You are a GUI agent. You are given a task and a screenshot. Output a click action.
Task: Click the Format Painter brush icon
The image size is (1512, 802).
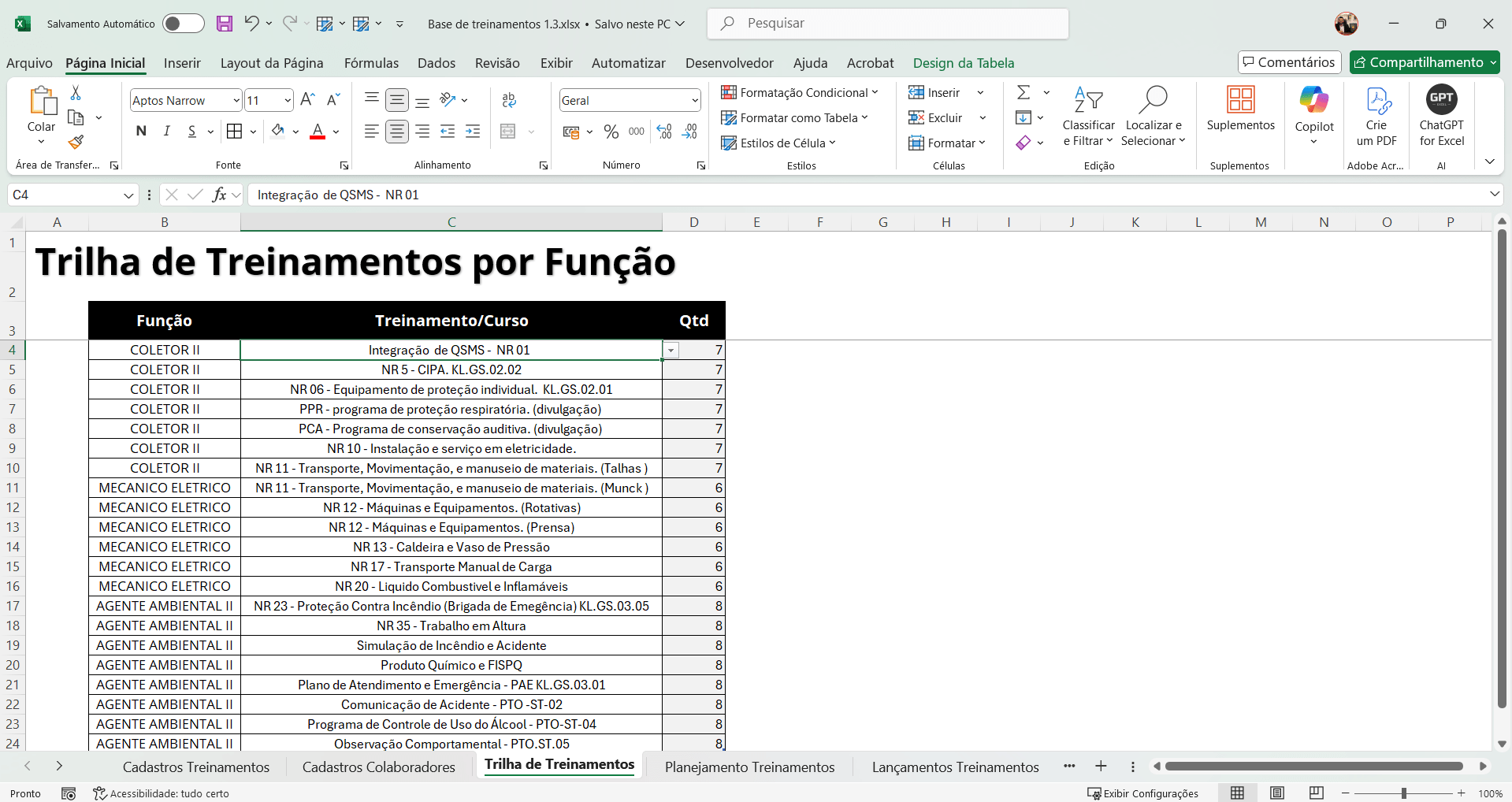pos(76,142)
